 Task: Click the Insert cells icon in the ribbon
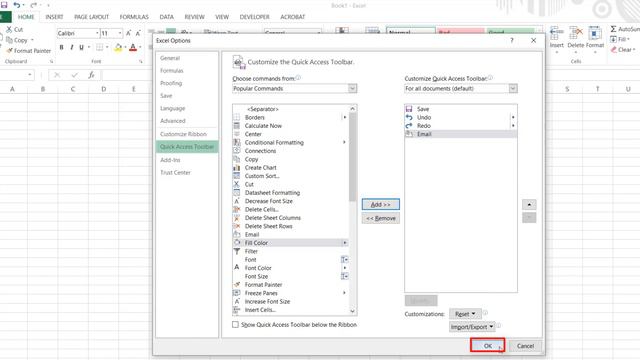[557, 33]
